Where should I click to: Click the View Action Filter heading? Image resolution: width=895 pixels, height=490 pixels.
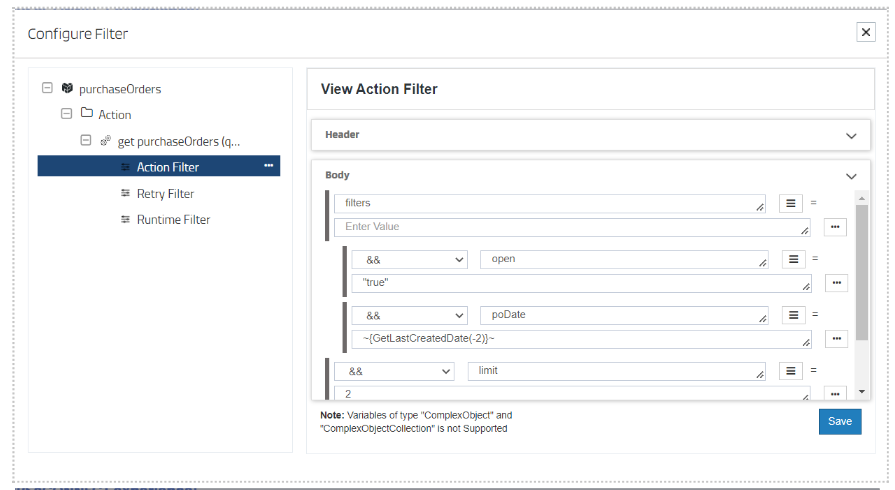pos(379,89)
